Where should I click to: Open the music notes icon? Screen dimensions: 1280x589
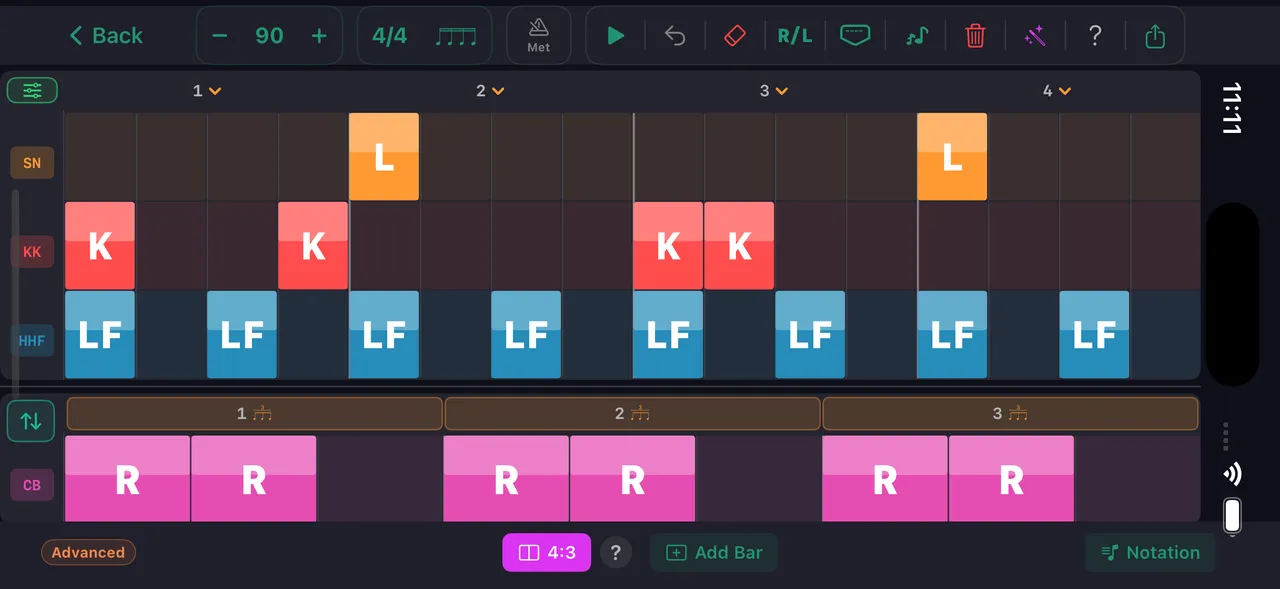click(x=916, y=36)
